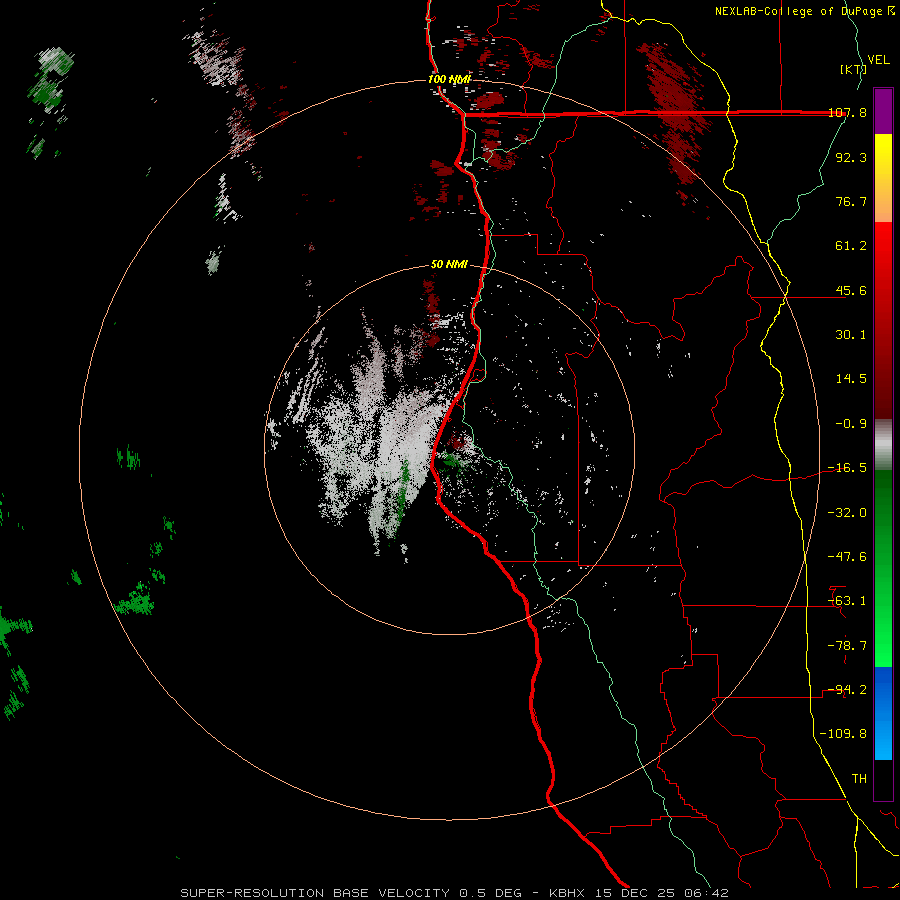Click the -94.2 velocity scale value
Image resolution: width=900 pixels, height=900 pixels.
pyautogui.click(x=847, y=690)
